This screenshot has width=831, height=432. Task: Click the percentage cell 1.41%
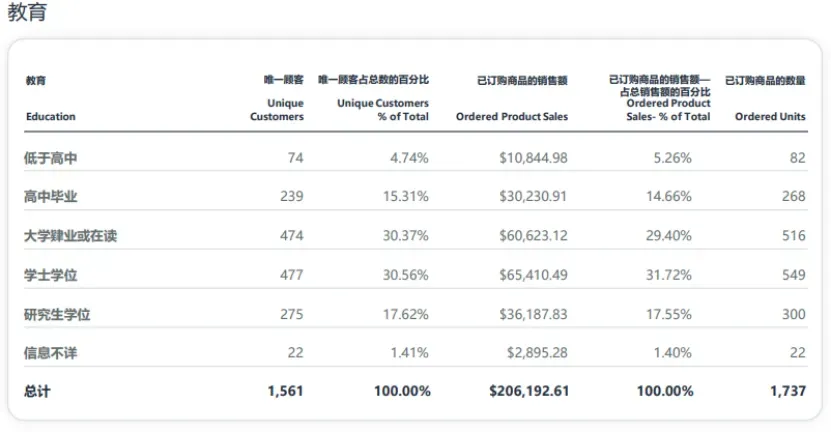(x=410, y=353)
